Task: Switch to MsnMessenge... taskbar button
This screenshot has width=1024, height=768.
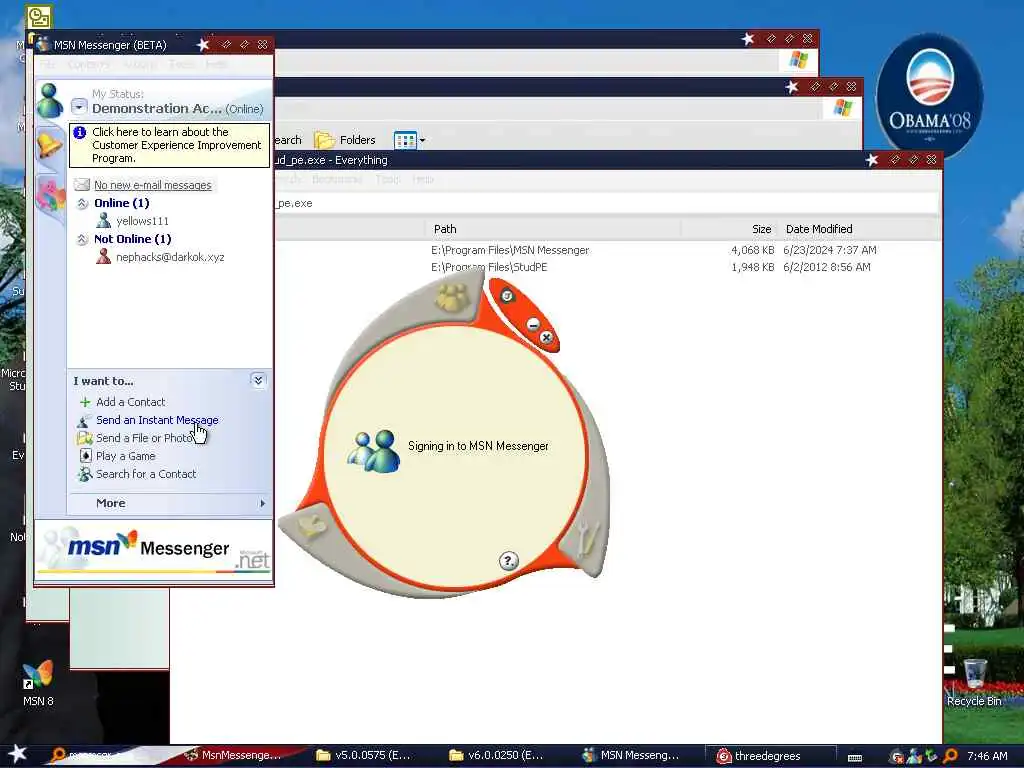Action: tap(233, 756)
